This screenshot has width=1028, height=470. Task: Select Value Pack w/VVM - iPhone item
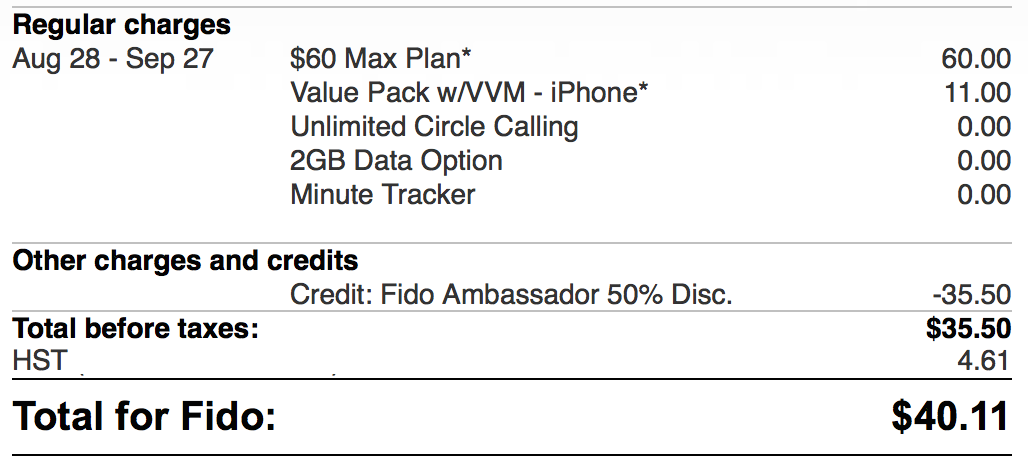[469, 93]
